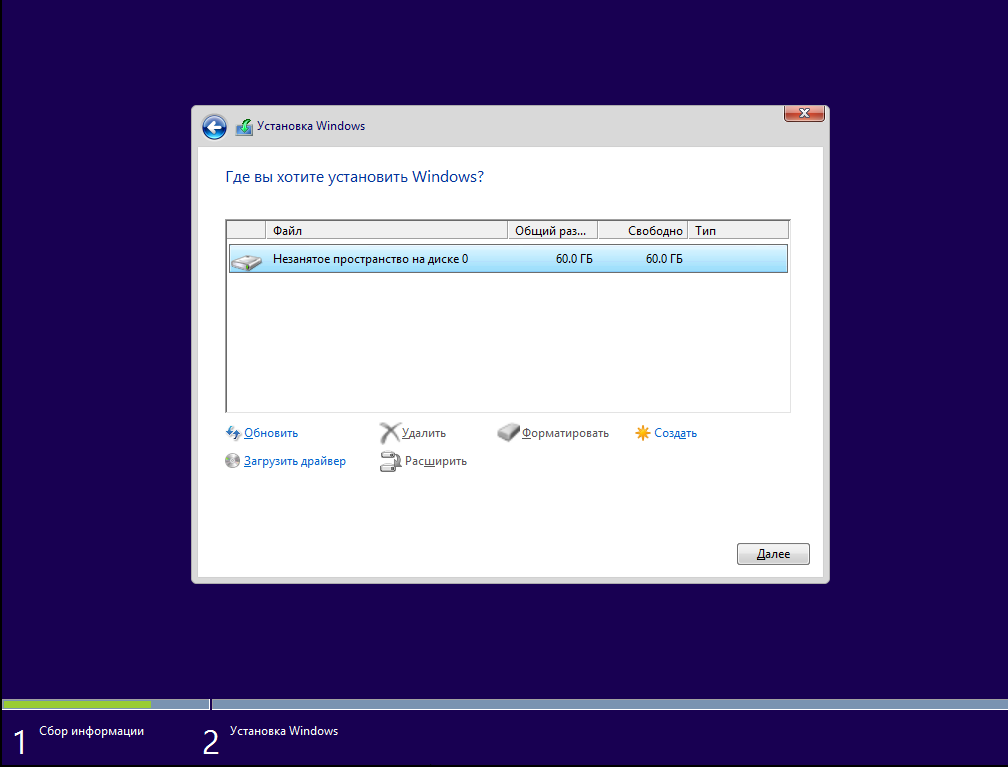Click the orange star icon beside Создать
This screenshot has height=767, width=1008.
coord(643,433)
